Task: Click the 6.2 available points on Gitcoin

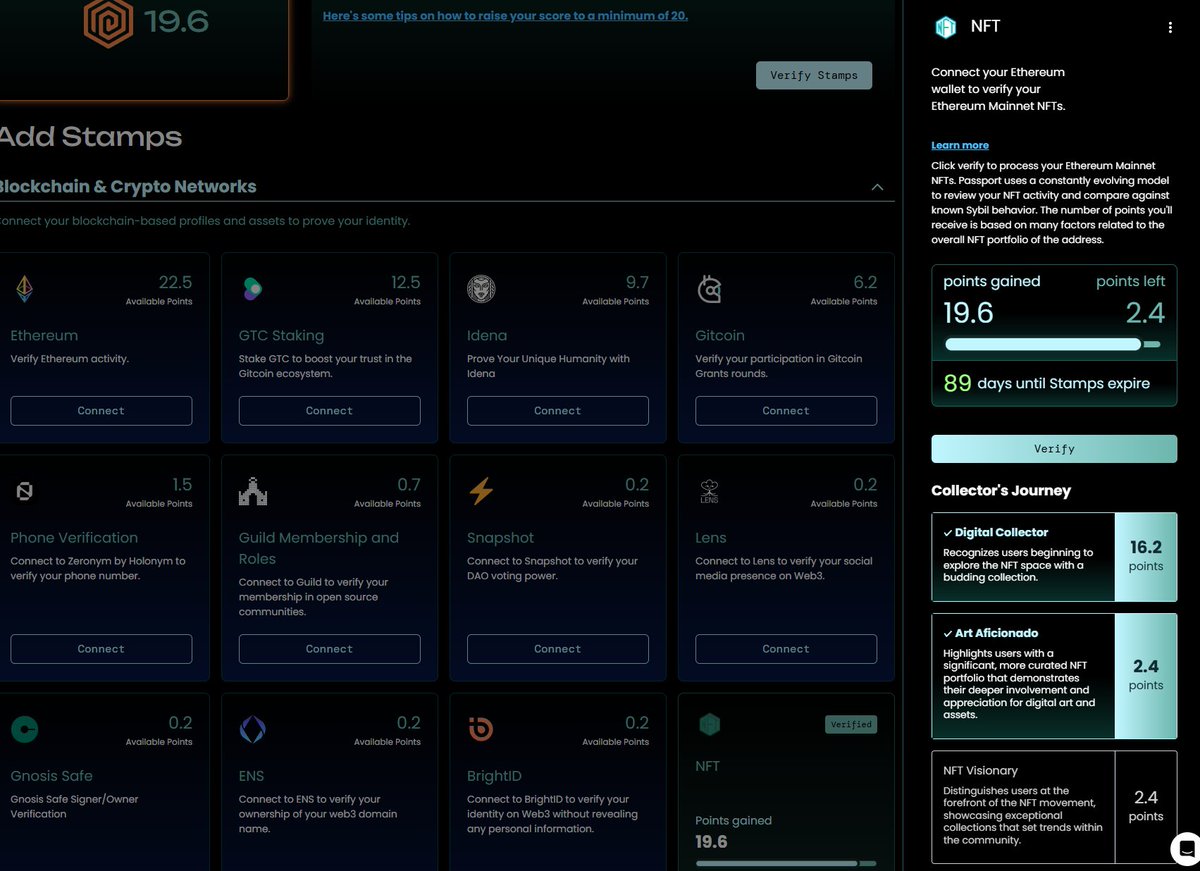Action: [865, 283]
